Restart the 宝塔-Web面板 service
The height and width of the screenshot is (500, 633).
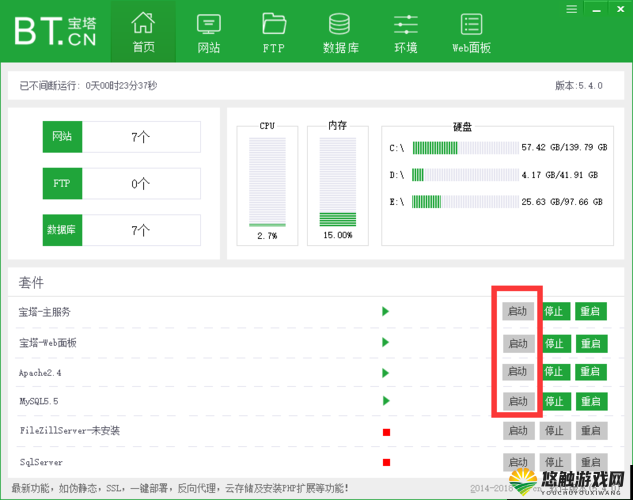pyautogui.click(x=591, y=343)
